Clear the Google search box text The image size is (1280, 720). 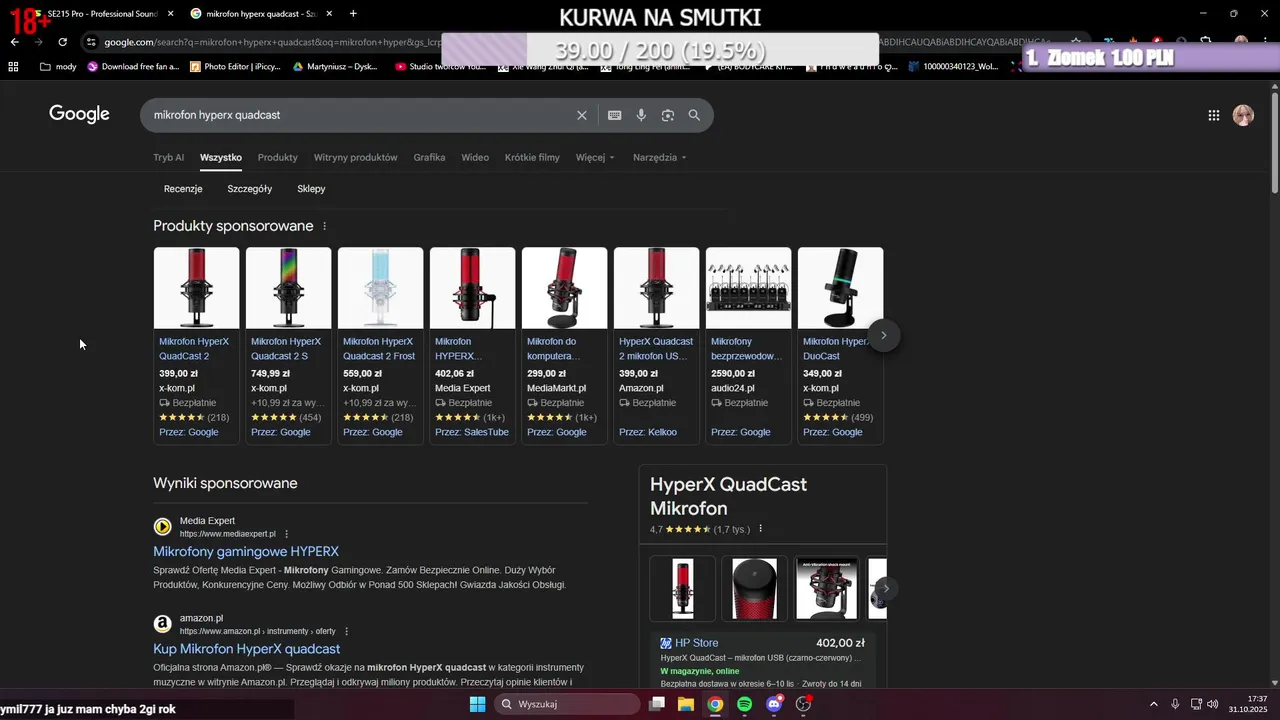(x=582, y=115)
